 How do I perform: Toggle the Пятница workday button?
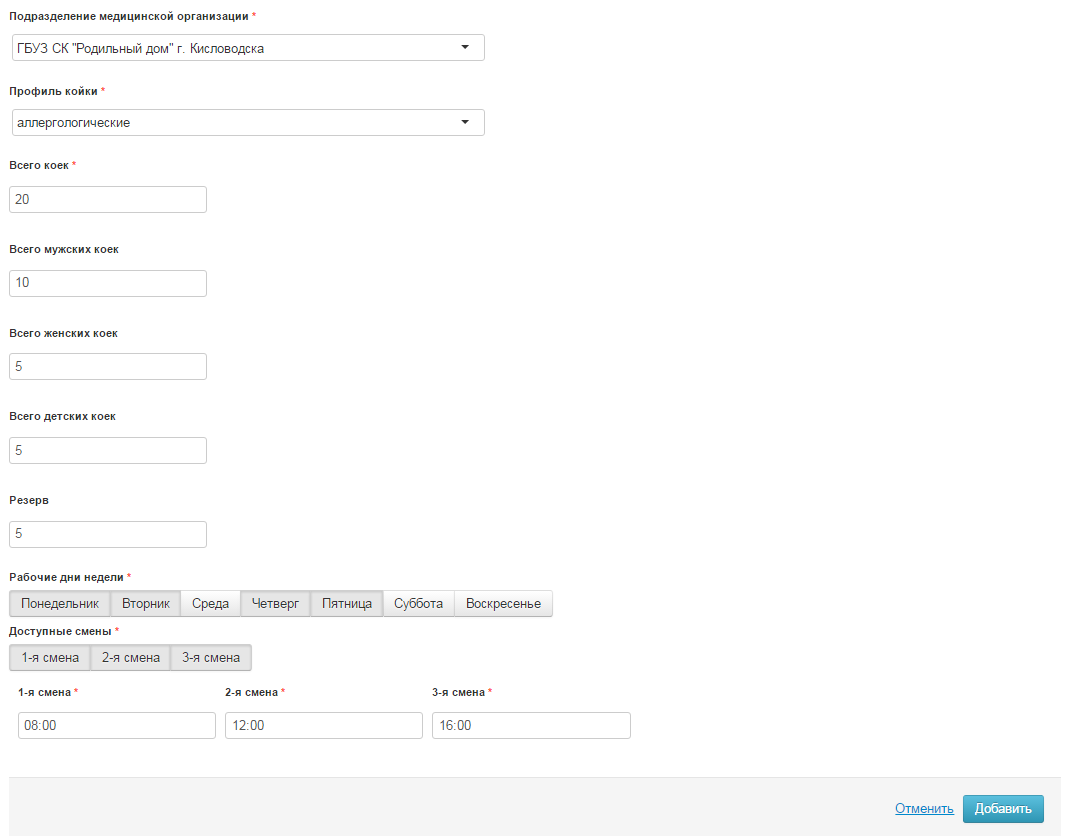[347, 604]
